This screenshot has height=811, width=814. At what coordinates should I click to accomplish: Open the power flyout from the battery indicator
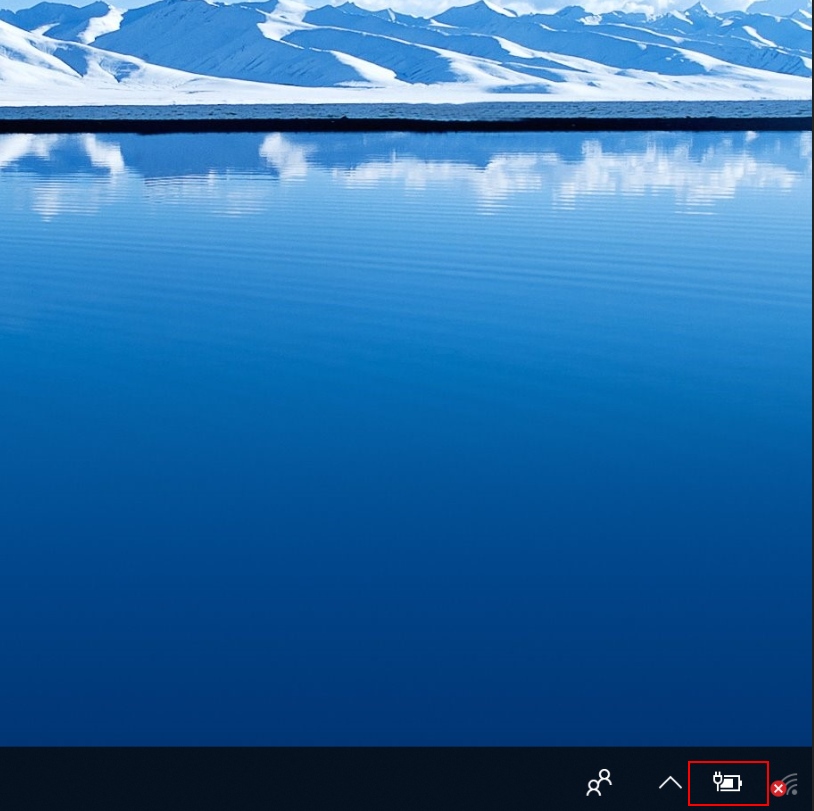click(728, 783)
